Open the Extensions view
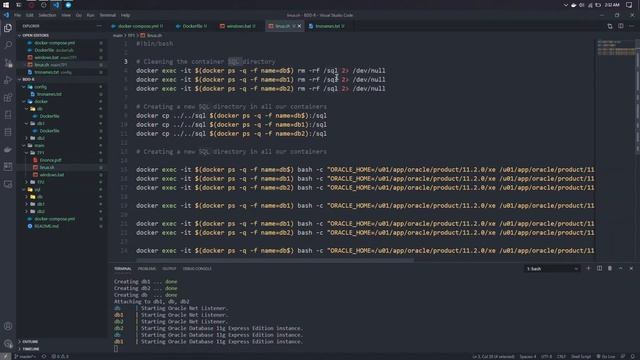Viewport: 640px width, 360px height. click(8, 98)
